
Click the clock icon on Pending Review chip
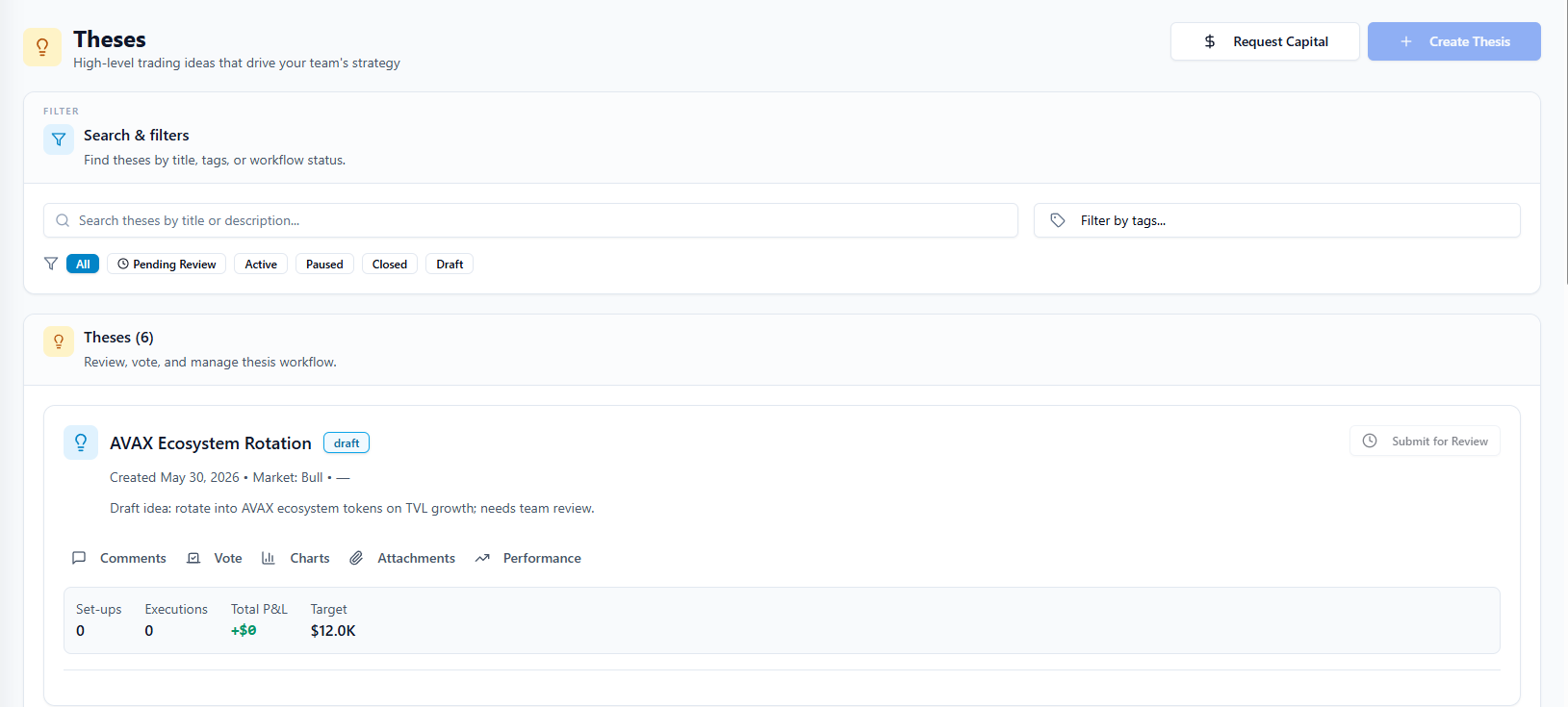coord(123,264)
